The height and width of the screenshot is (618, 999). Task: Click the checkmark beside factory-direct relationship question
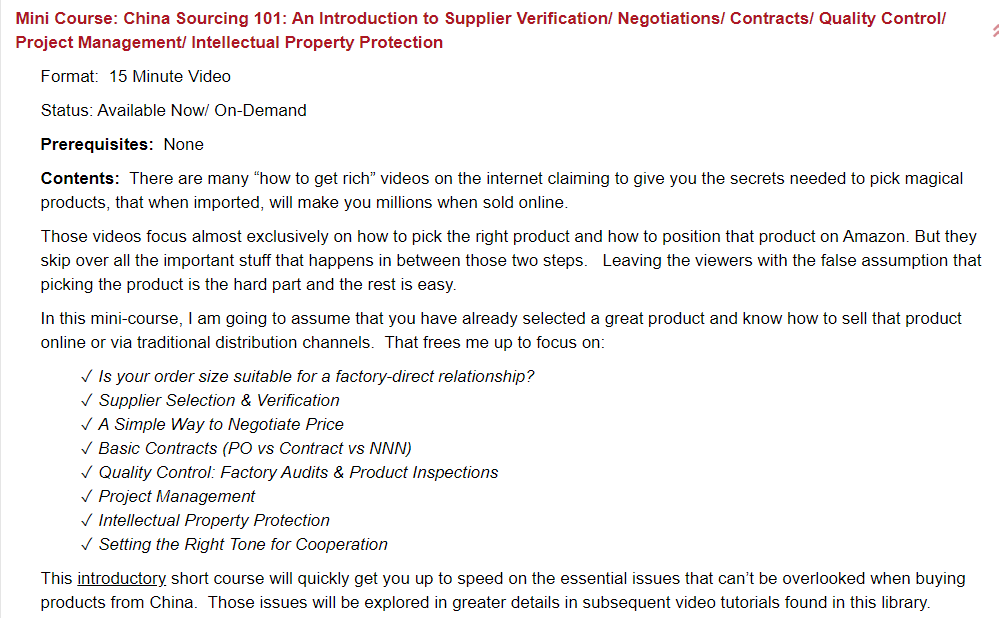point(88,377)
